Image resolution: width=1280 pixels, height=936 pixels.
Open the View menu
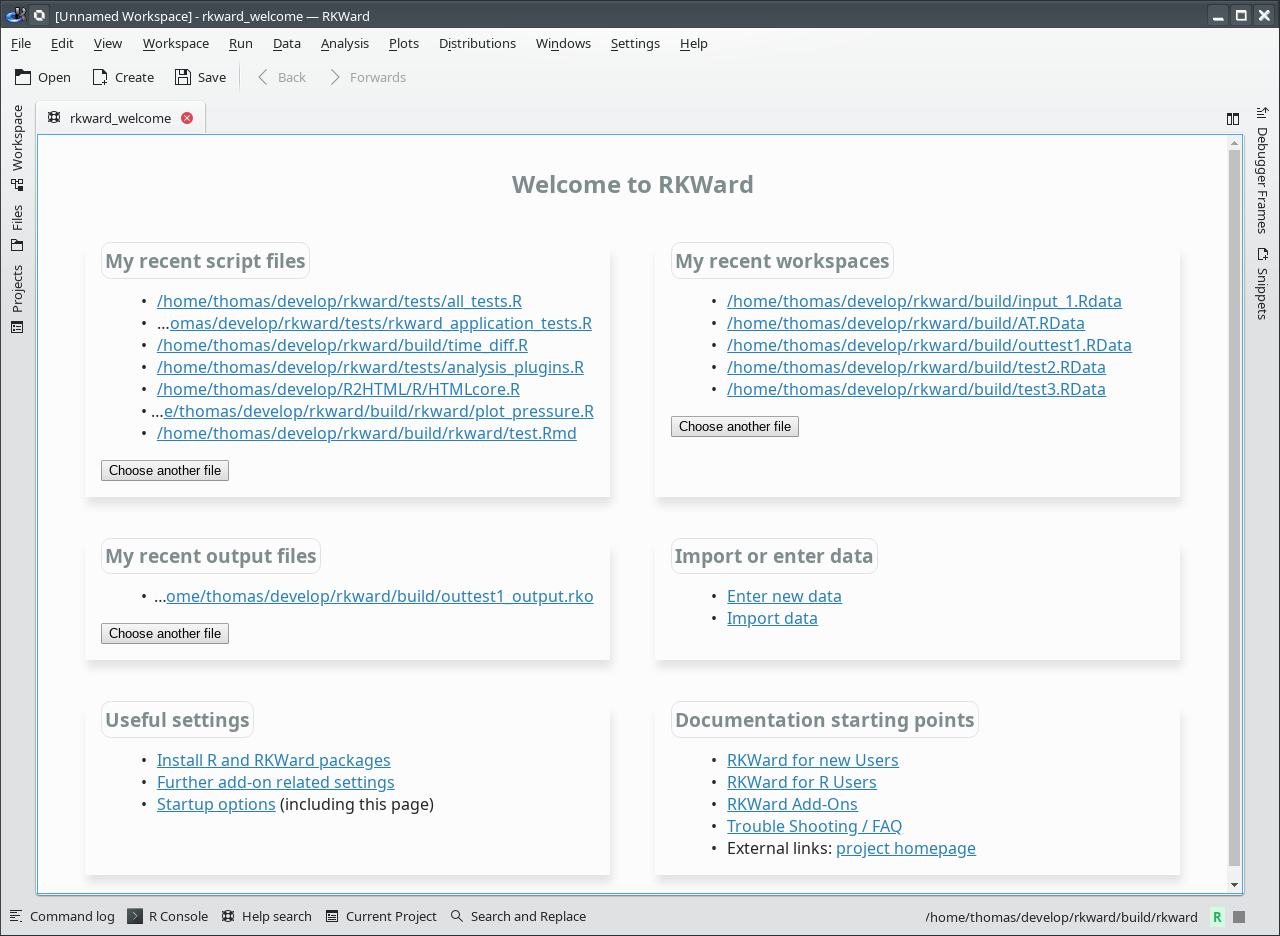[108, 43]
